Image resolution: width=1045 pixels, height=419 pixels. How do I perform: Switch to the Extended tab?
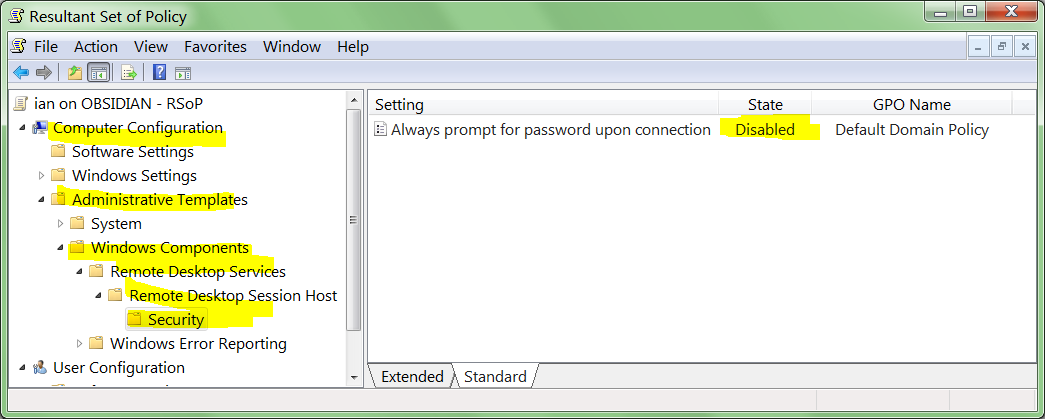(x=412, y=377)
